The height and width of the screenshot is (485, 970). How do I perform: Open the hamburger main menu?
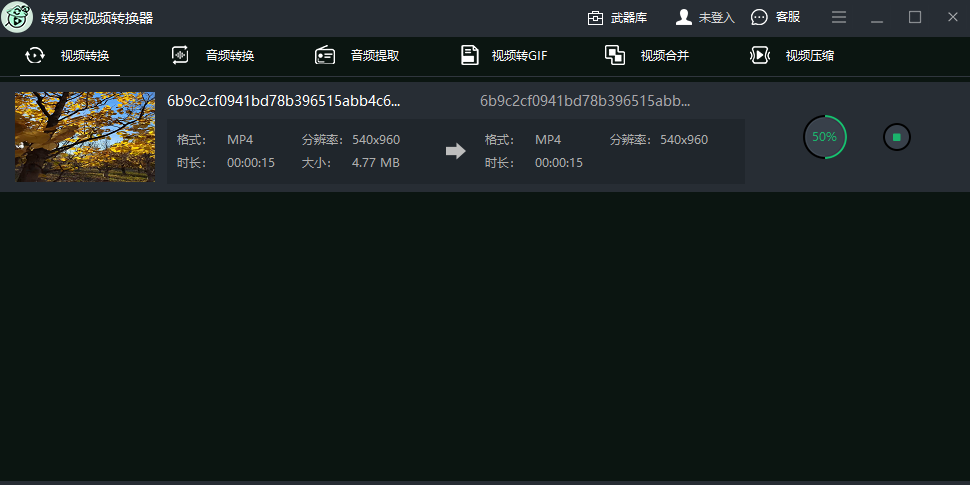click(839, 18)
